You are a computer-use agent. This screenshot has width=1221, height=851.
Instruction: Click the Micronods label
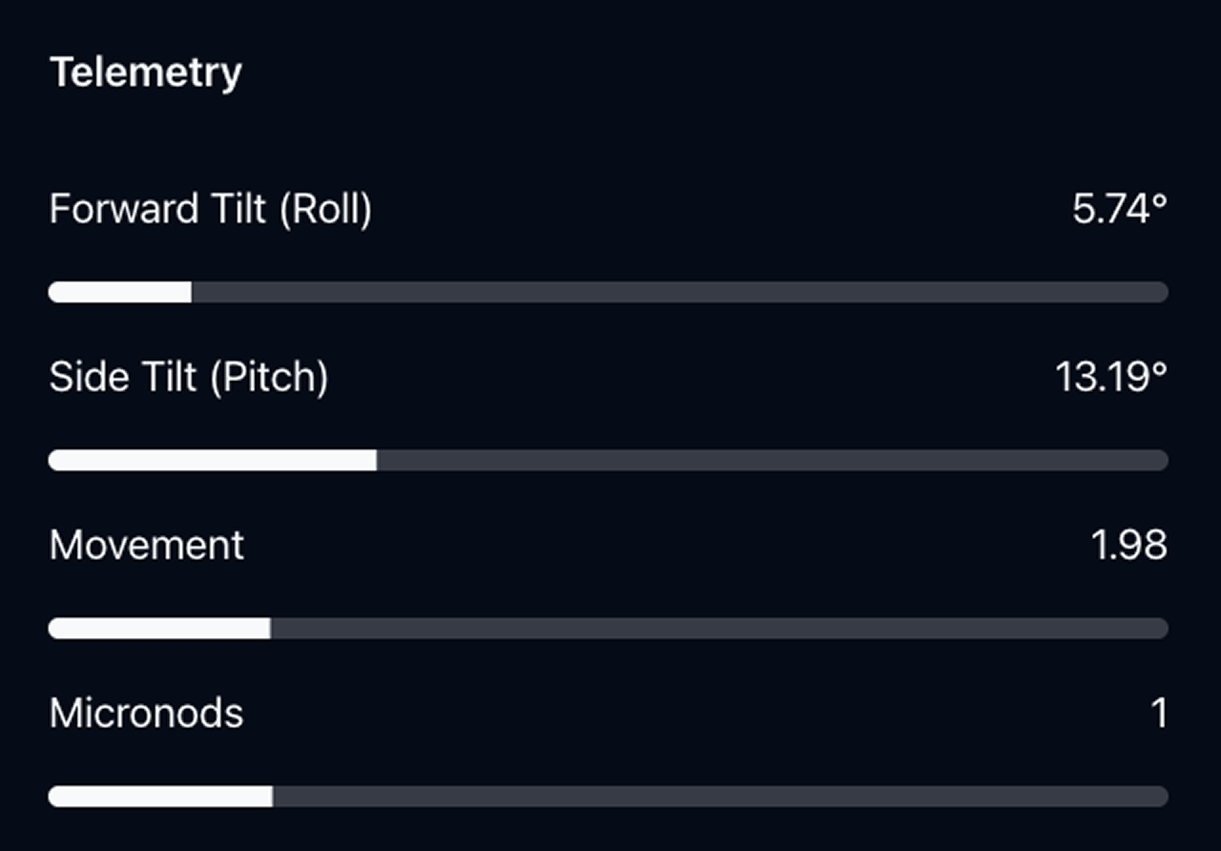146,714
